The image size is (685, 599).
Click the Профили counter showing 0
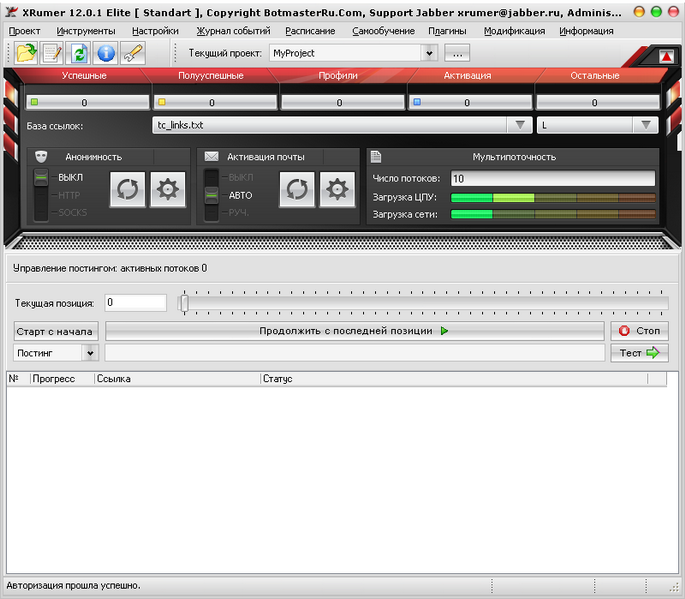click(343, 103)
